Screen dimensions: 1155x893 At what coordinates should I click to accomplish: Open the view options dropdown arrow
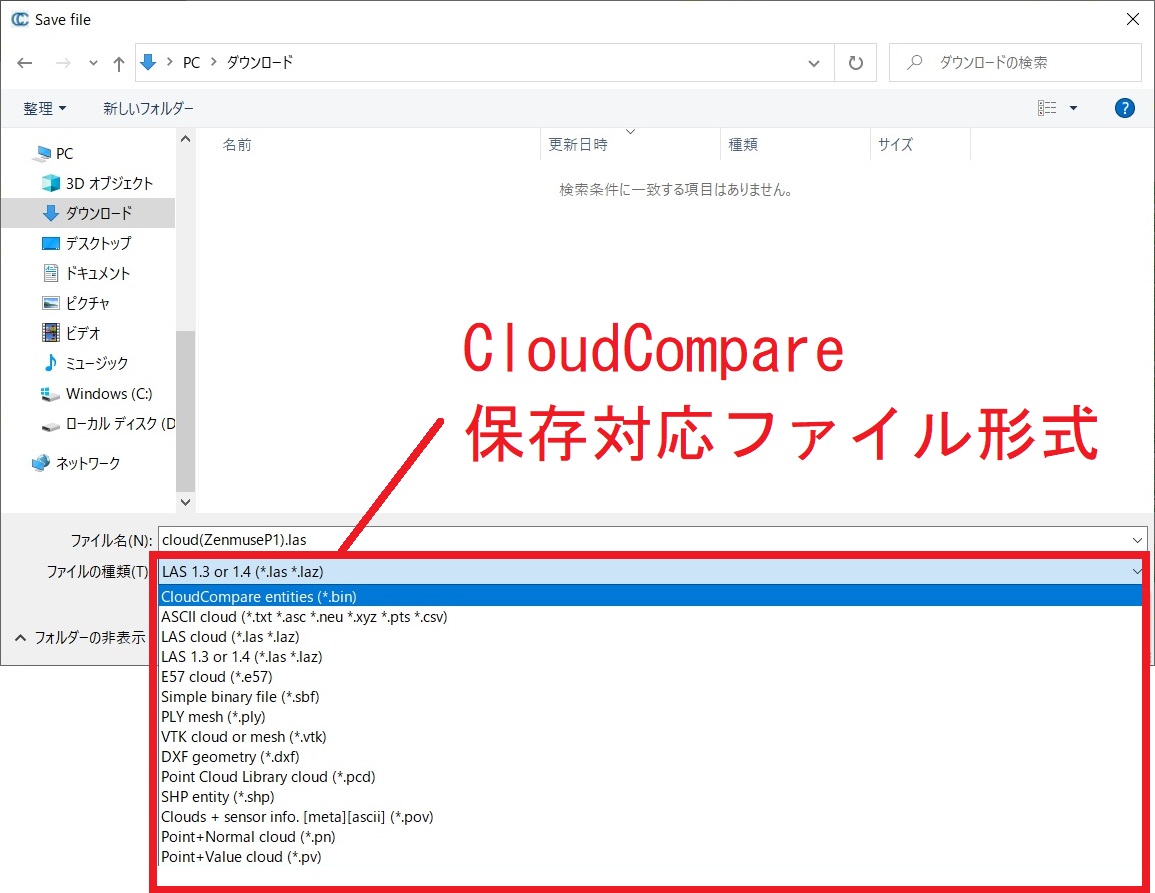pyautogui.click(x=1073, y=108)
